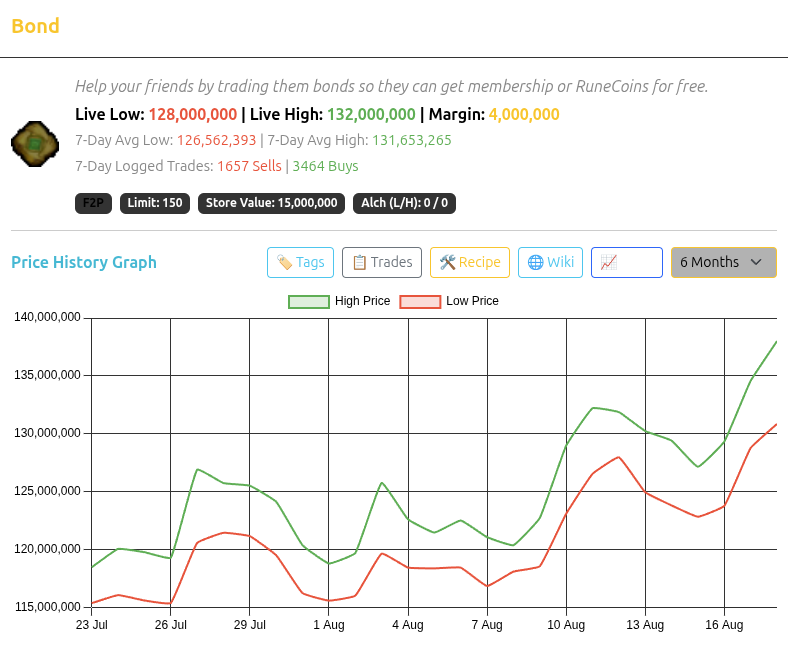Click the red Low Price legend swatch
This screenshot has height=647, width=788.
(x=420, y=302)
